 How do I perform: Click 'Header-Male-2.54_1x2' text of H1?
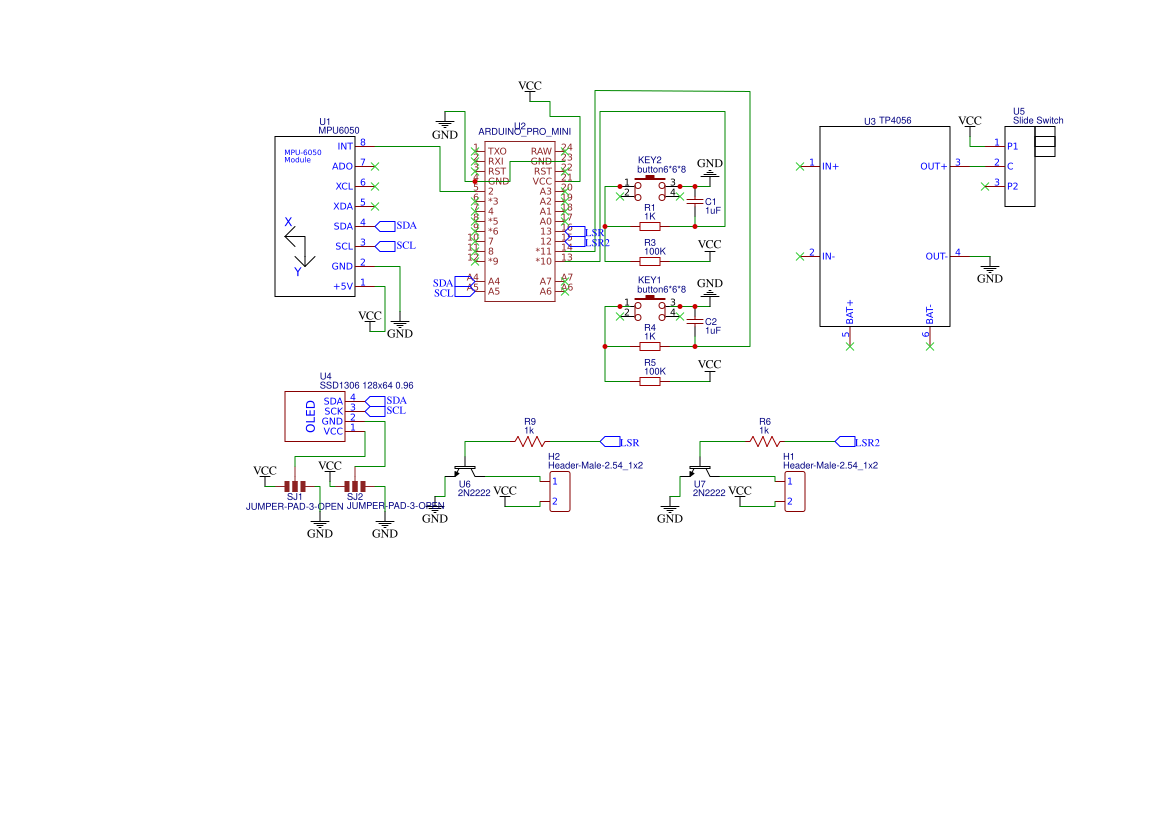point(831,465)
